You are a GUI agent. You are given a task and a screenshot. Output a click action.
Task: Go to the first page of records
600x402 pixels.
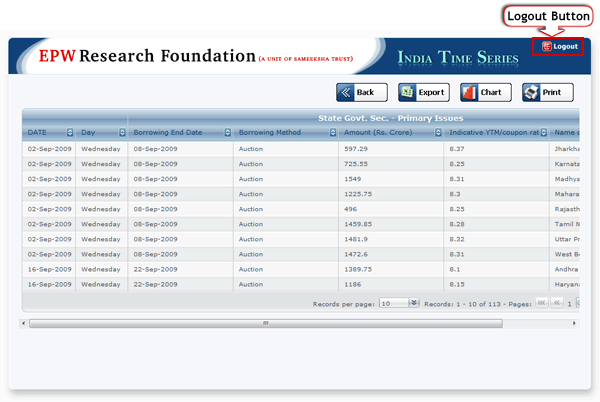point(541,302)
